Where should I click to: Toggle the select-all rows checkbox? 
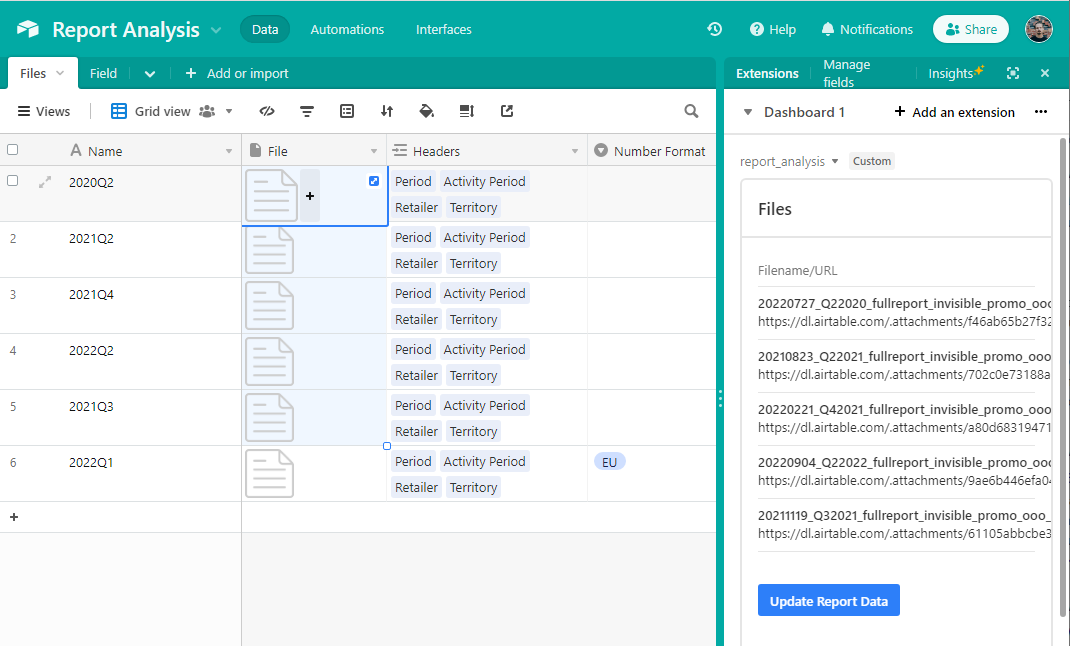pos(12,150)
